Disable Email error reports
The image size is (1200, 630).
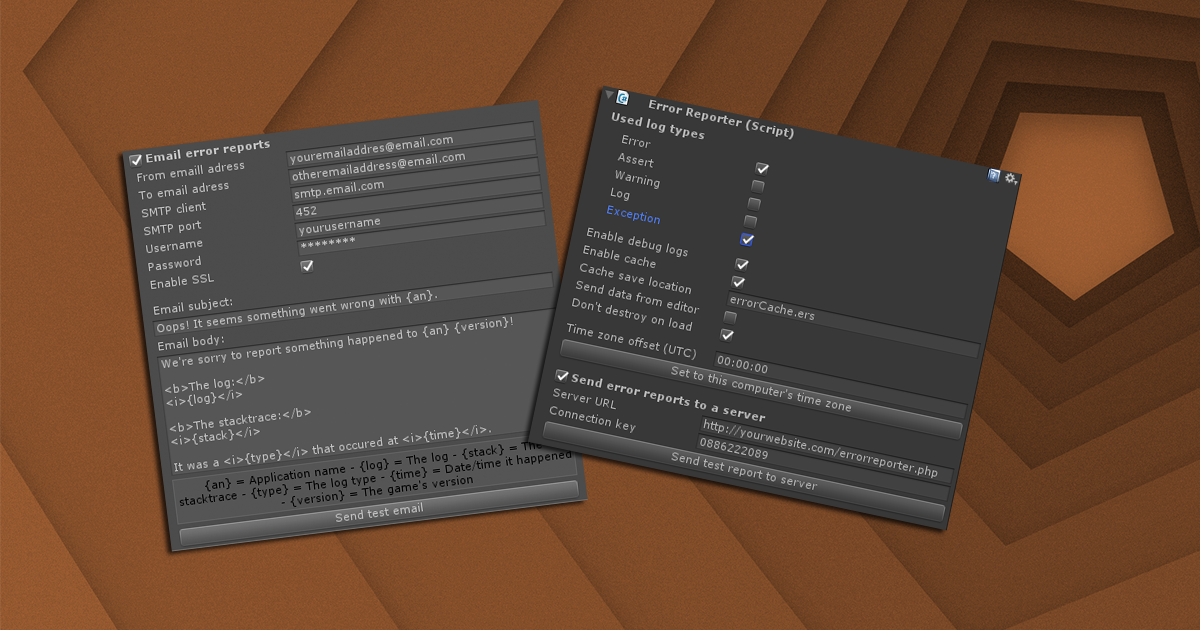(134, 161)
